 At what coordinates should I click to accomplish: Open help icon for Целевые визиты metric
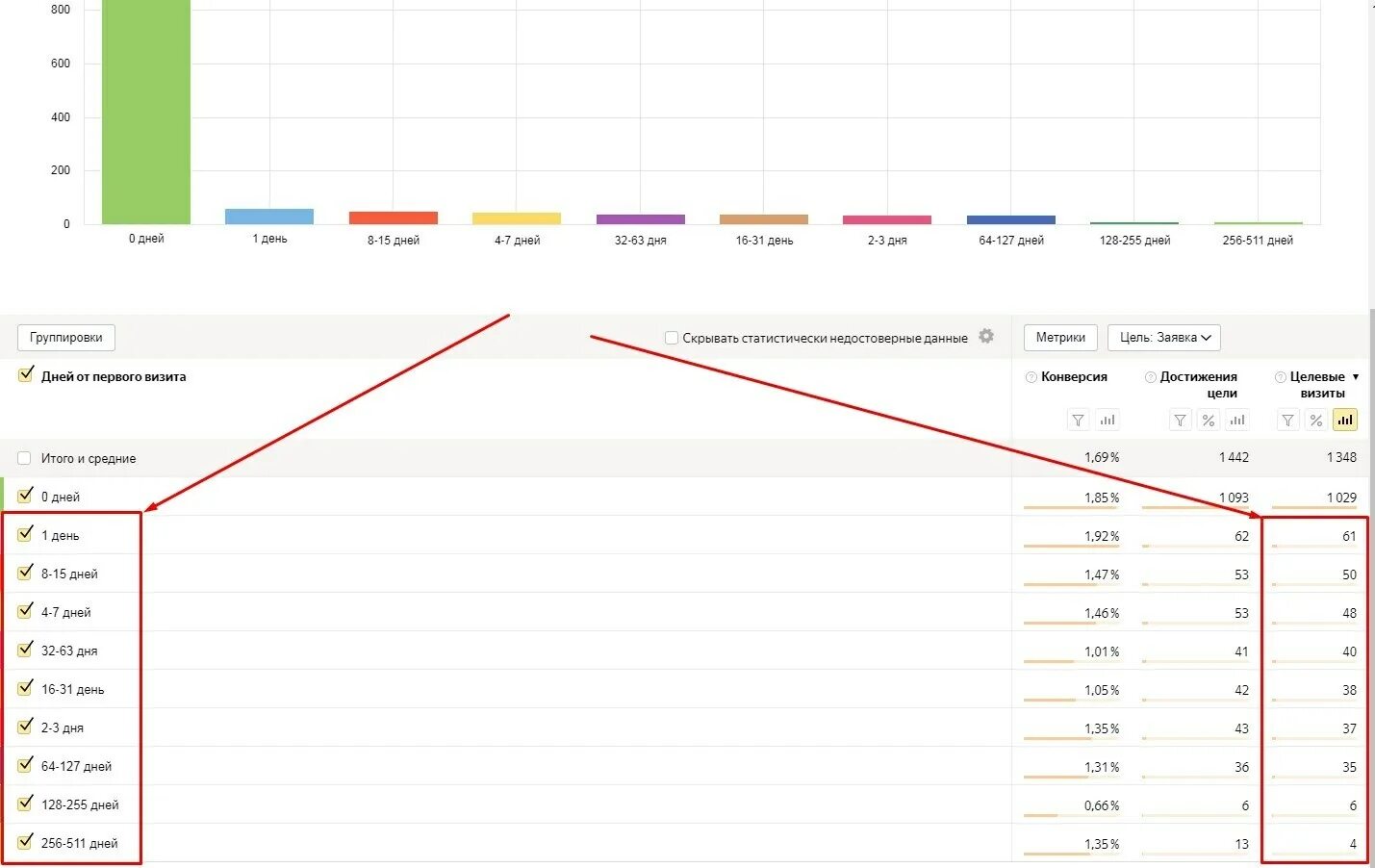coord(1280,377)
